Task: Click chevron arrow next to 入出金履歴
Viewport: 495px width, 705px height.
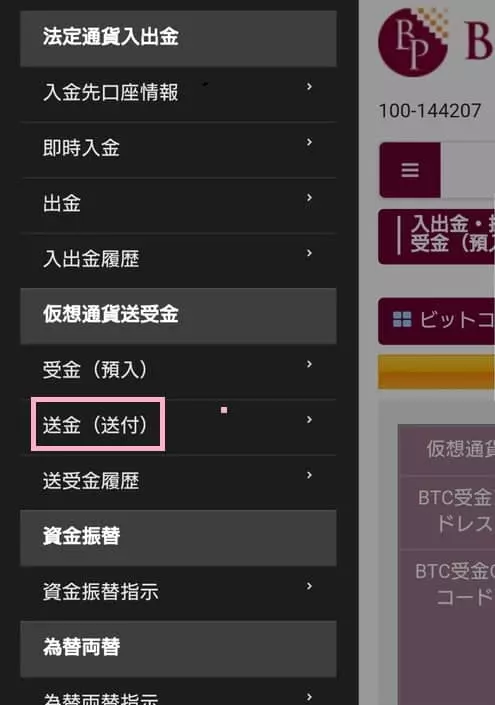Action: pyautogui.click(x=309, y=253)
